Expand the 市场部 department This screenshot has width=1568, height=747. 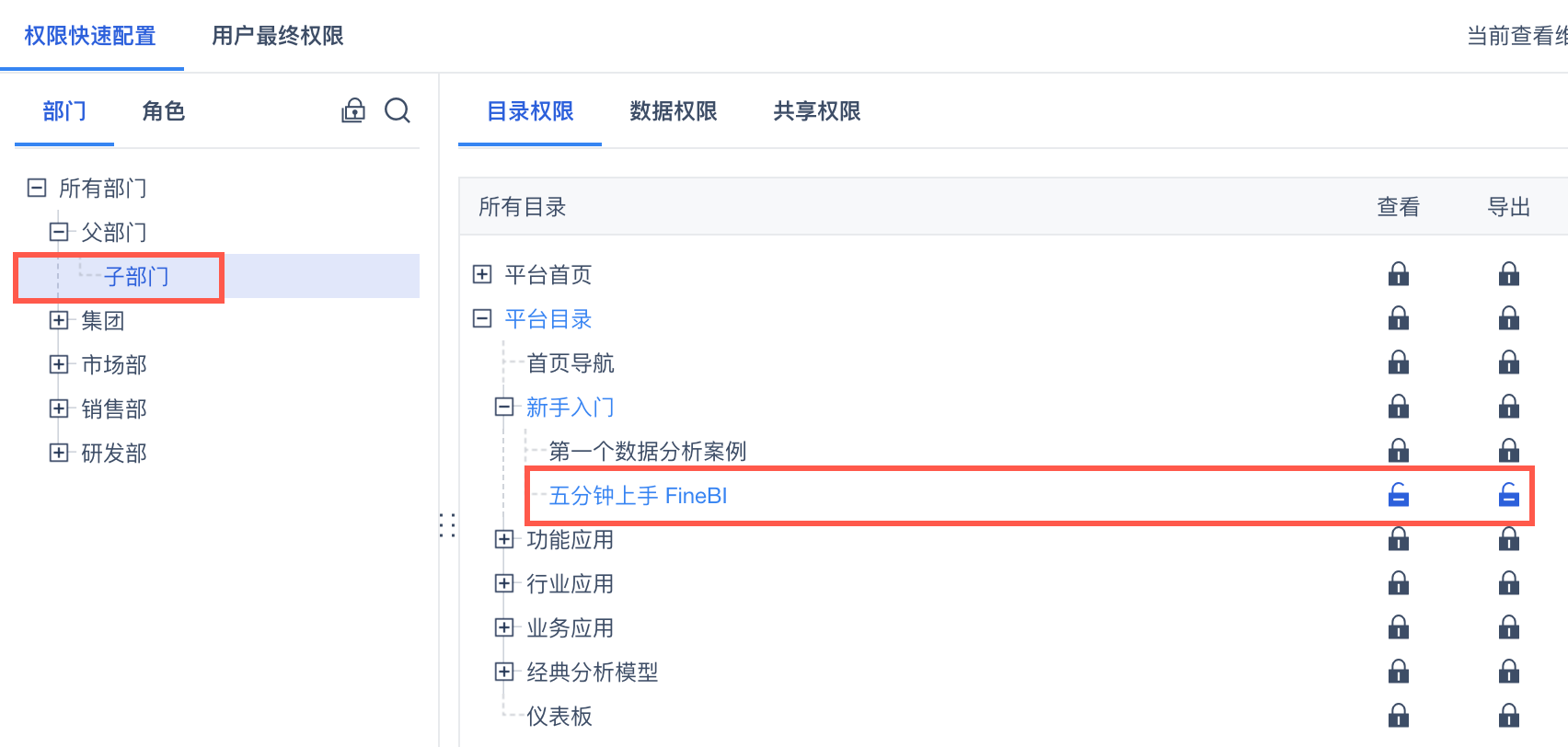tap(59, 364)
